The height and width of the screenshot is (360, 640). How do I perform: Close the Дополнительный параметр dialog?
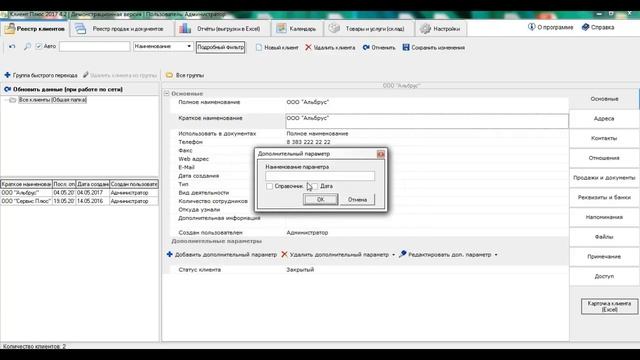point(381,154)
